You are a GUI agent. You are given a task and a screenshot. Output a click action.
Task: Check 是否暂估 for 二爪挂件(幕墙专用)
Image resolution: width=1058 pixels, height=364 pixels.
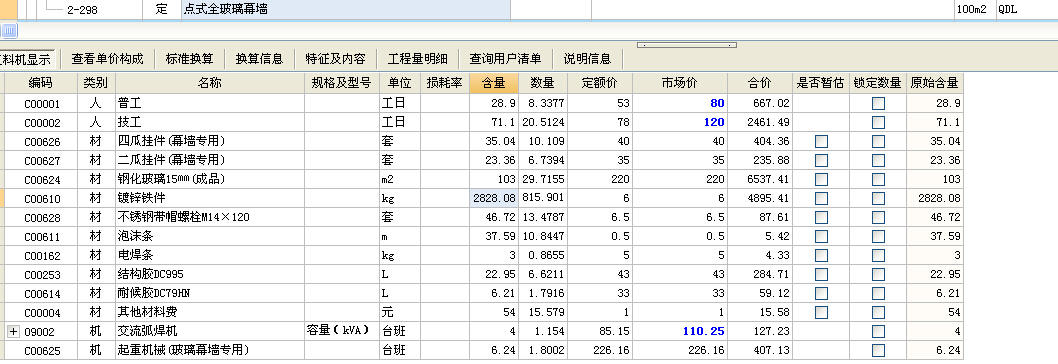[821, 161]
